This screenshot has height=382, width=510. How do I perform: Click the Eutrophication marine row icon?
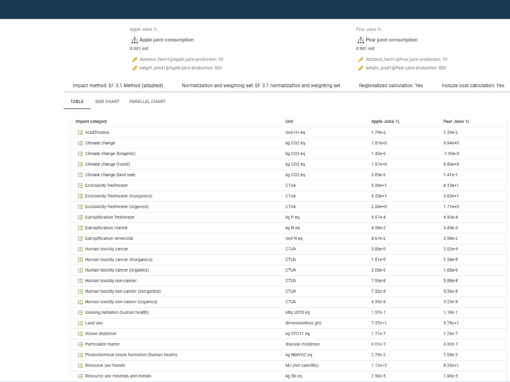(80, 228)
